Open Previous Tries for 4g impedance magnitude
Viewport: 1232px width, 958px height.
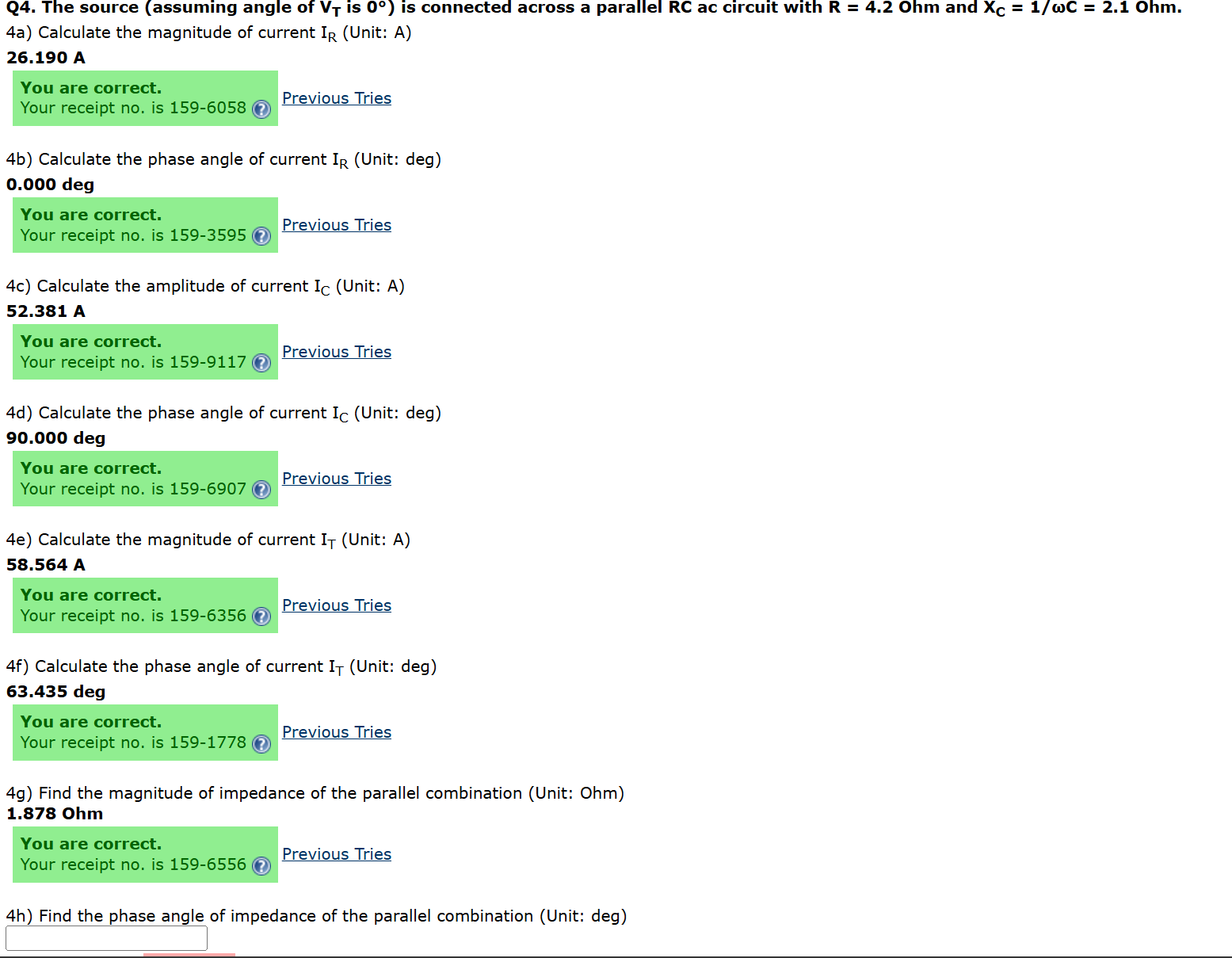[x=337, y=854]
